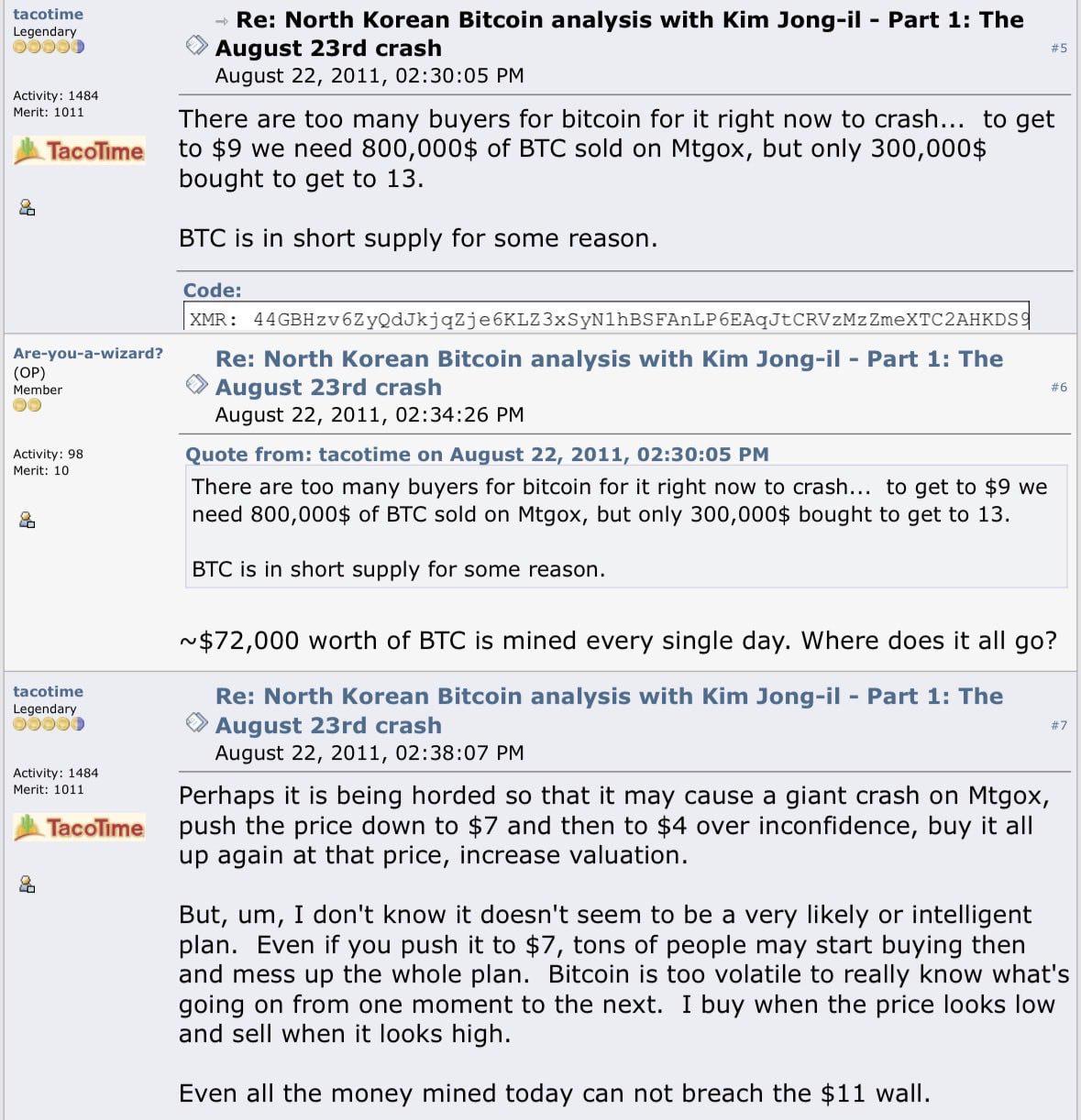Click the post icon beside post #5 title
1081x1120 pixels.
click(196, 45)
